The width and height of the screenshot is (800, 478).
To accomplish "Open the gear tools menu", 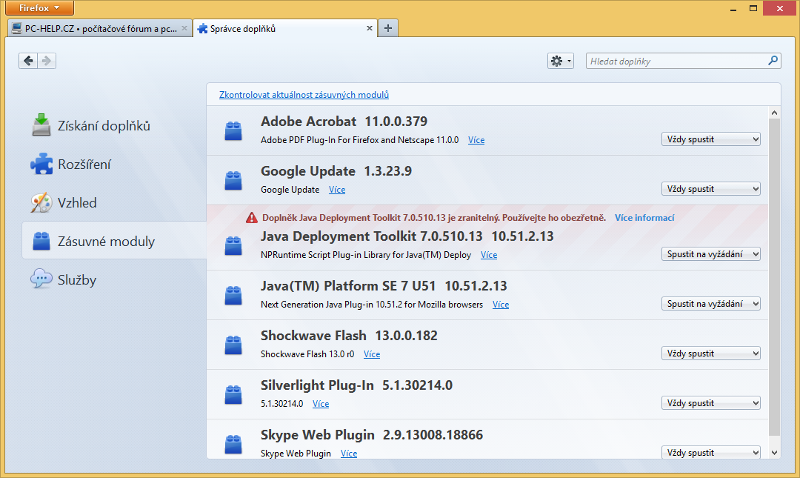I will coord(560,61).
